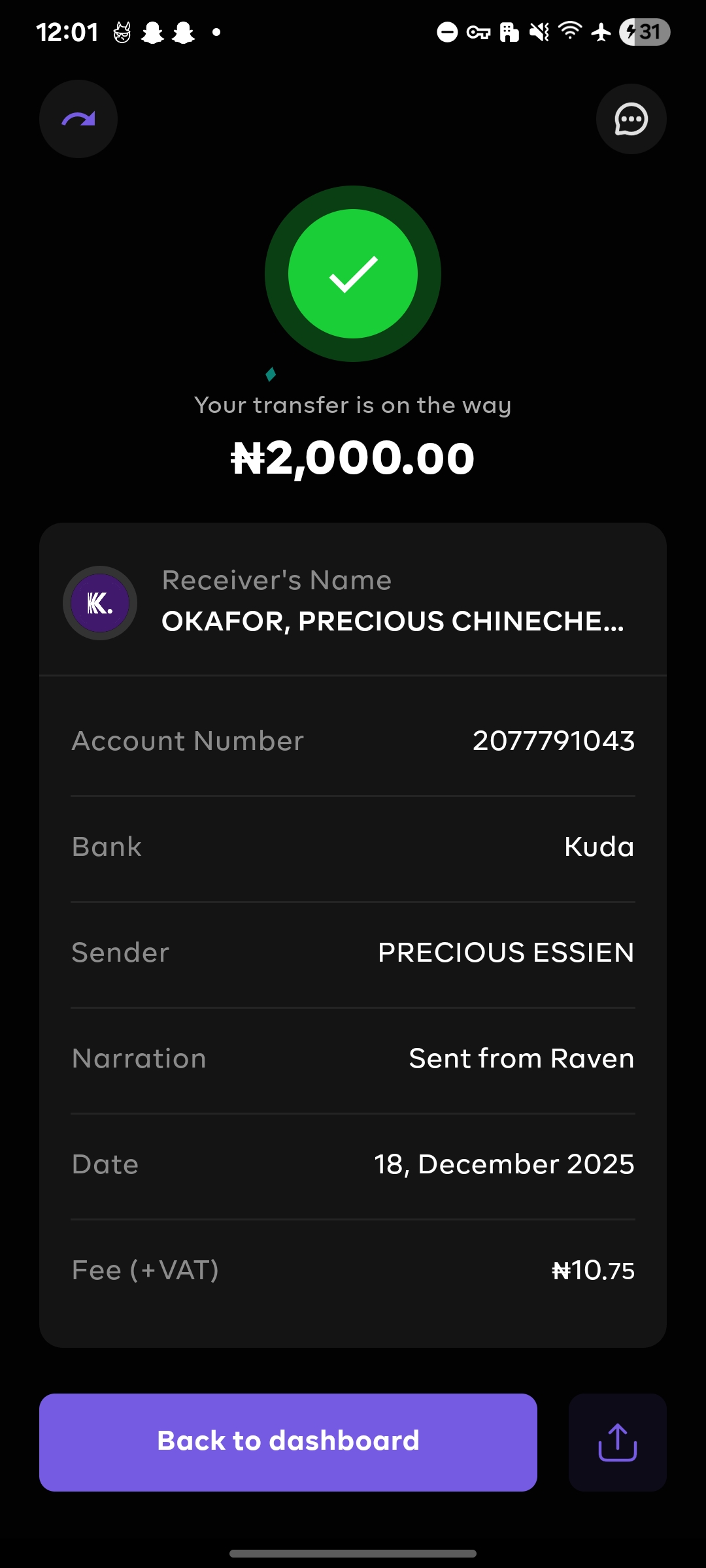This screenshot has width=706, height=1568.
Task: Tap the sender name PRECIOUS ESSIEN
Action: pos(505,953)
